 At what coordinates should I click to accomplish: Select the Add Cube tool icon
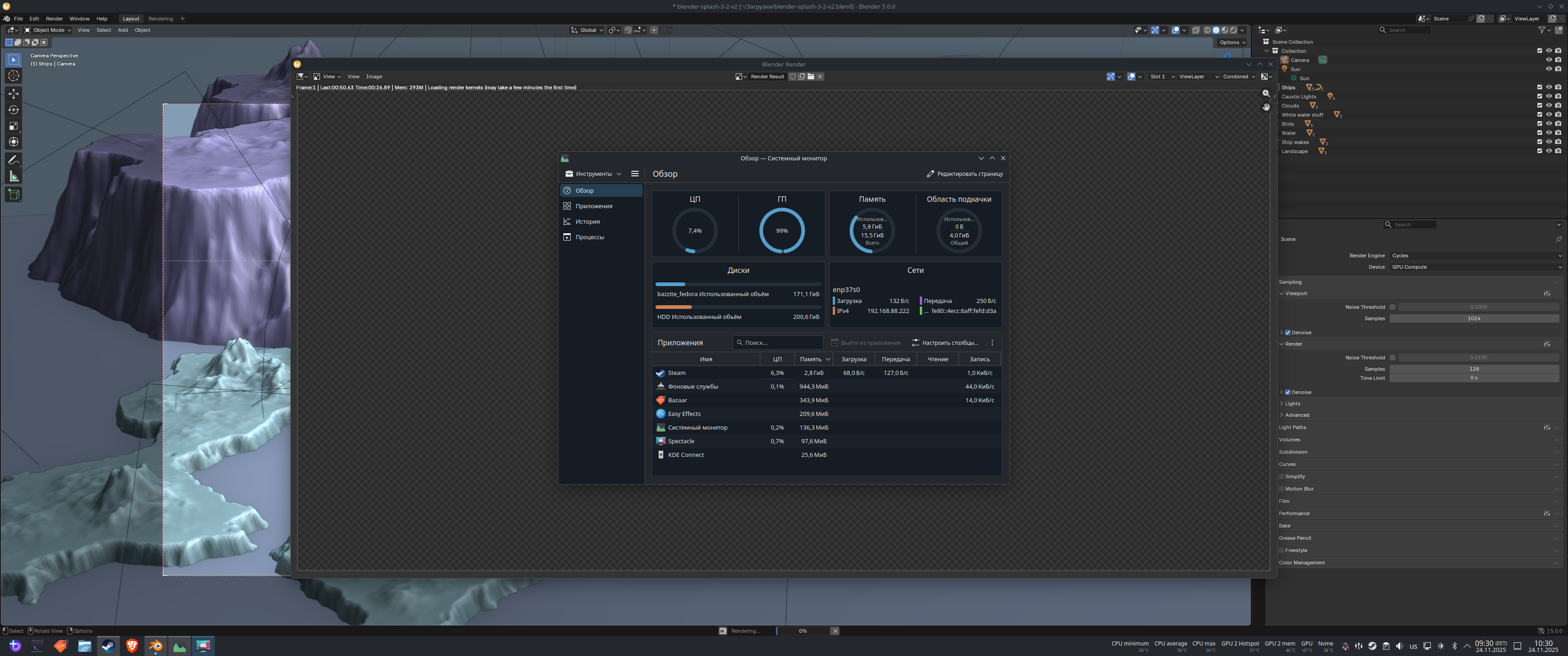pyautogui.click(x=13, y=195)
